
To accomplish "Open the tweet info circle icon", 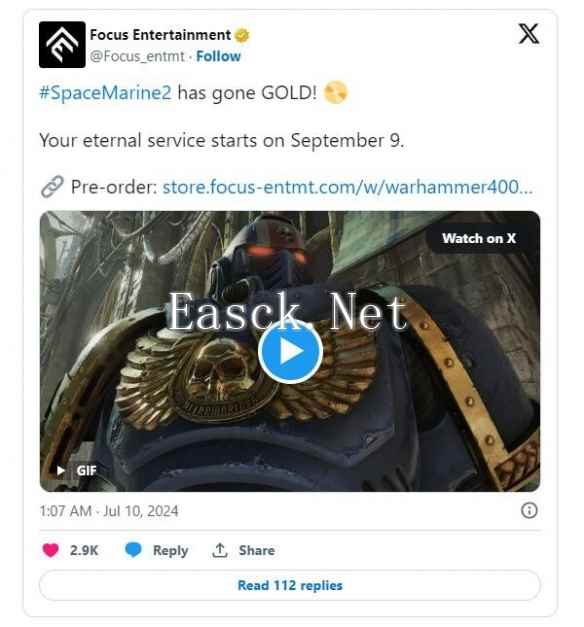I will click(529, 510).
